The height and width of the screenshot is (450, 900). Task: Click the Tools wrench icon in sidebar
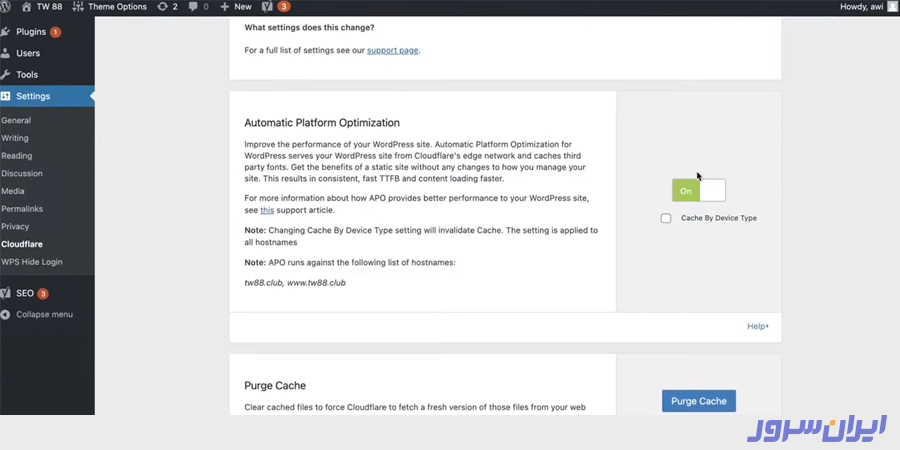(5, 75)
